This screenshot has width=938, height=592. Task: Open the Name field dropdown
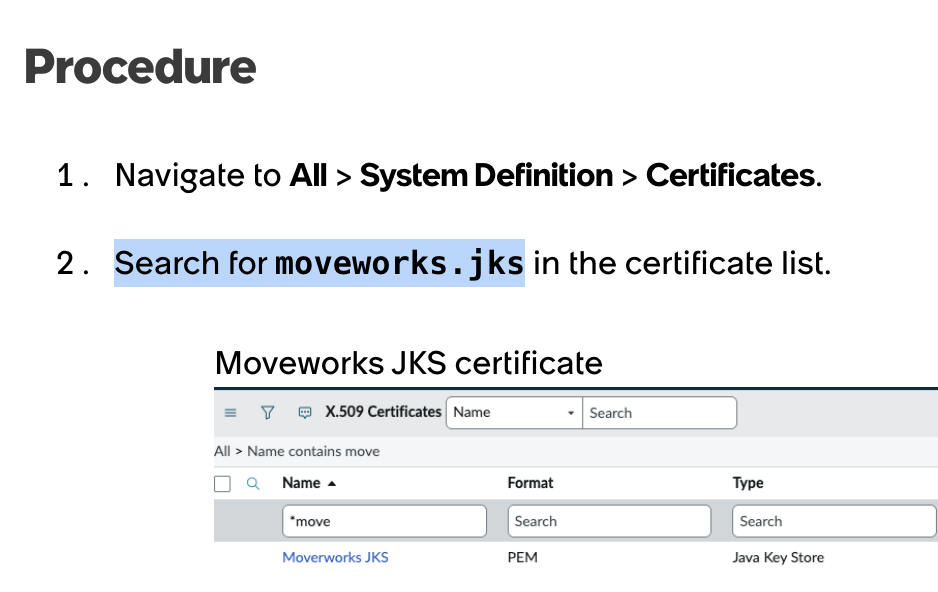[514, 413]
